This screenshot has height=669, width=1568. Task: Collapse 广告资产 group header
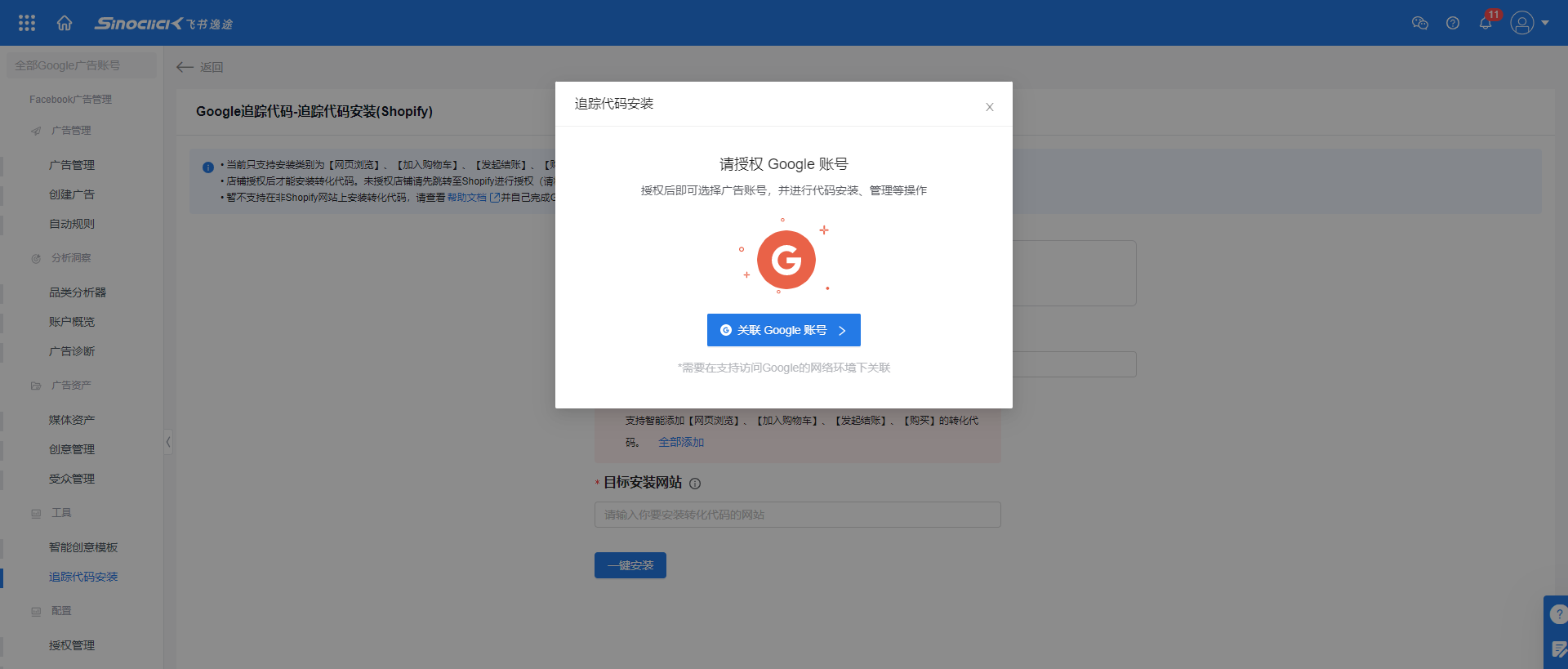point(71,386)
